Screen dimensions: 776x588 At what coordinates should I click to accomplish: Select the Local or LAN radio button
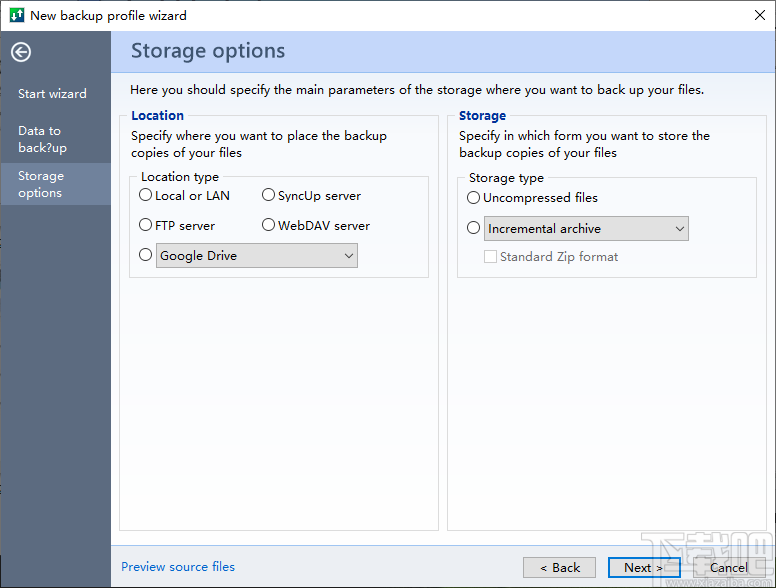[146, 196]
